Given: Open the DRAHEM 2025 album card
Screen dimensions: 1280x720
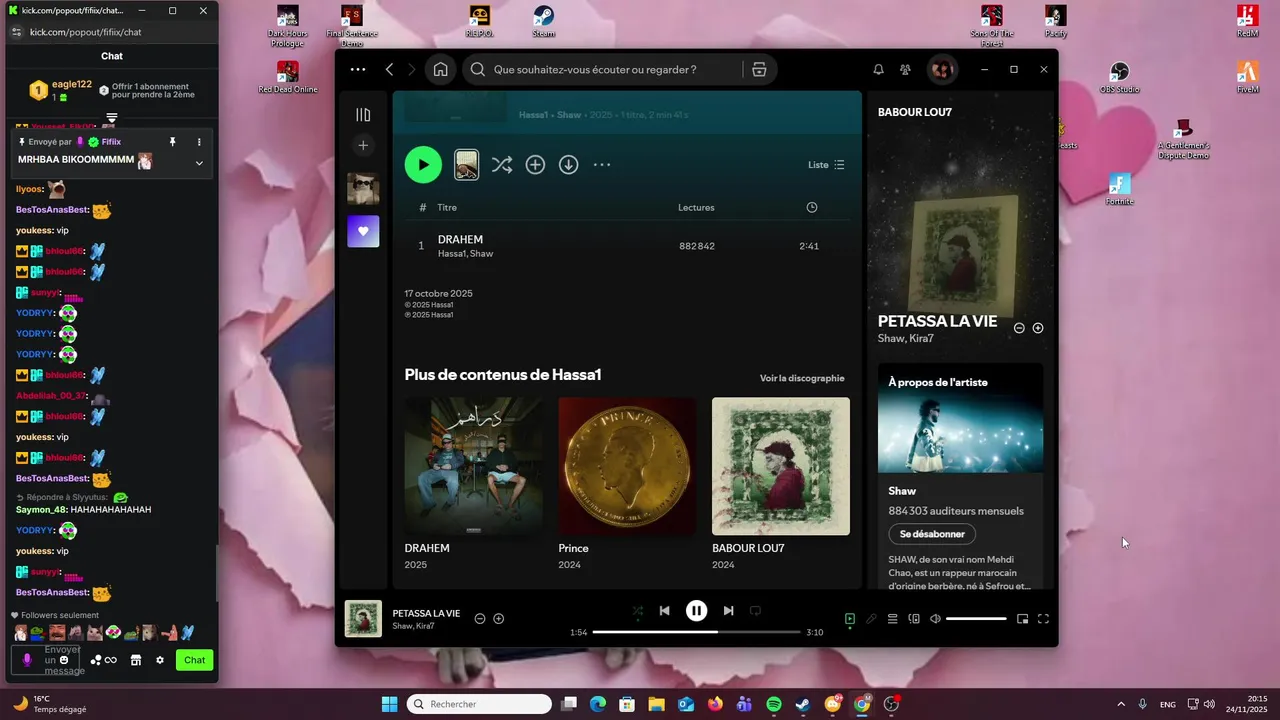Looking at the screenshot, I should coord(473,484).
